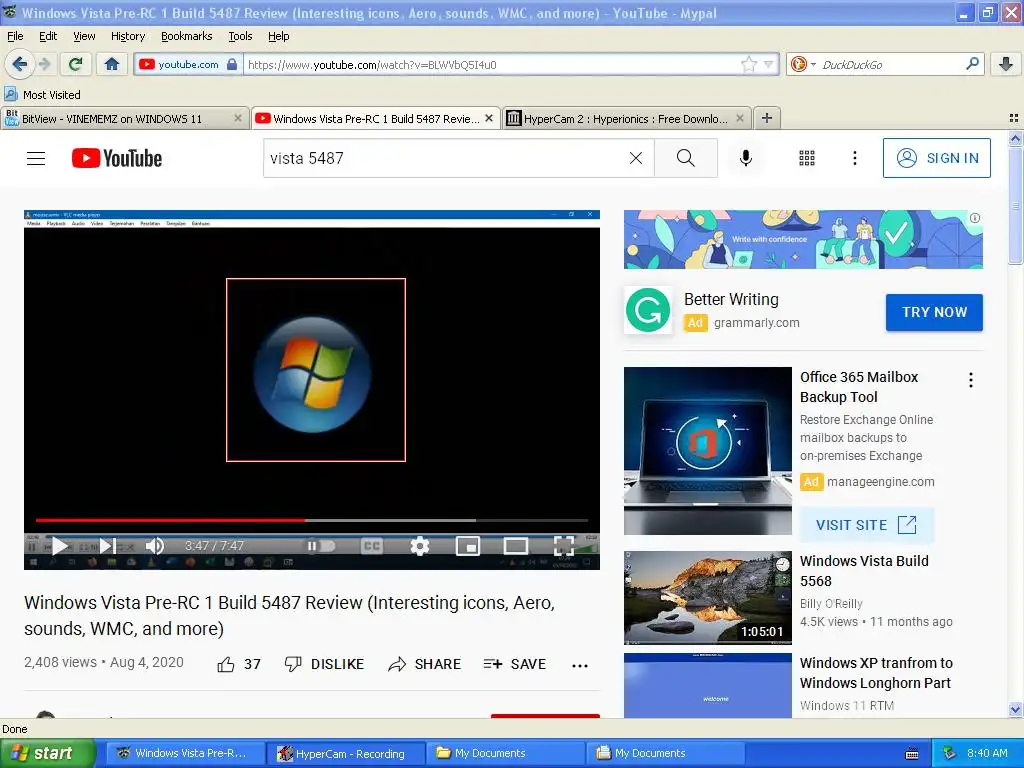
Task: Open the Help menu
Action: point(278,36)
